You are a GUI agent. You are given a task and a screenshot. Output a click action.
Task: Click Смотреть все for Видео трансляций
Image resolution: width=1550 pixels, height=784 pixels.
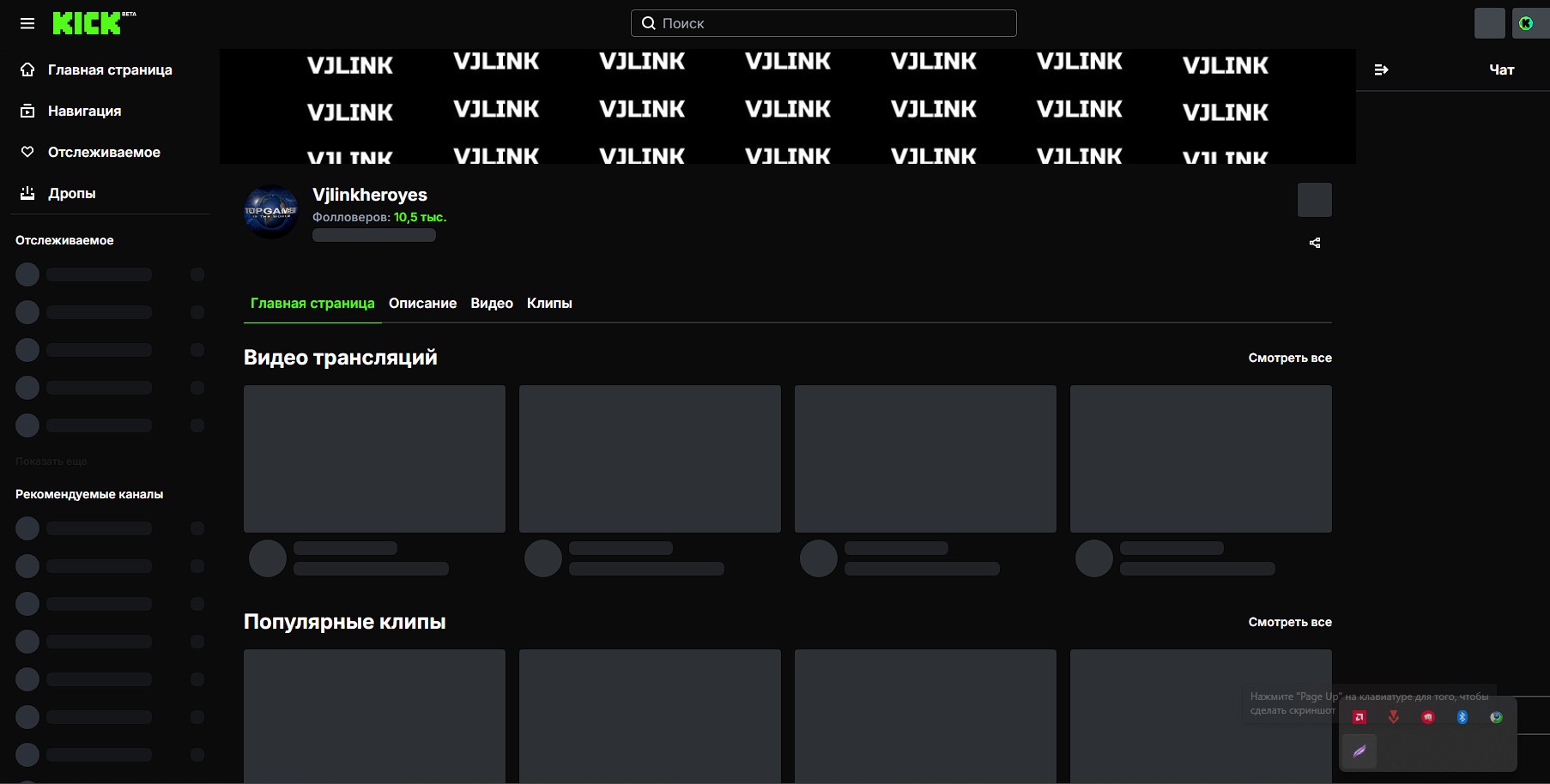[x=1290, y=358]
